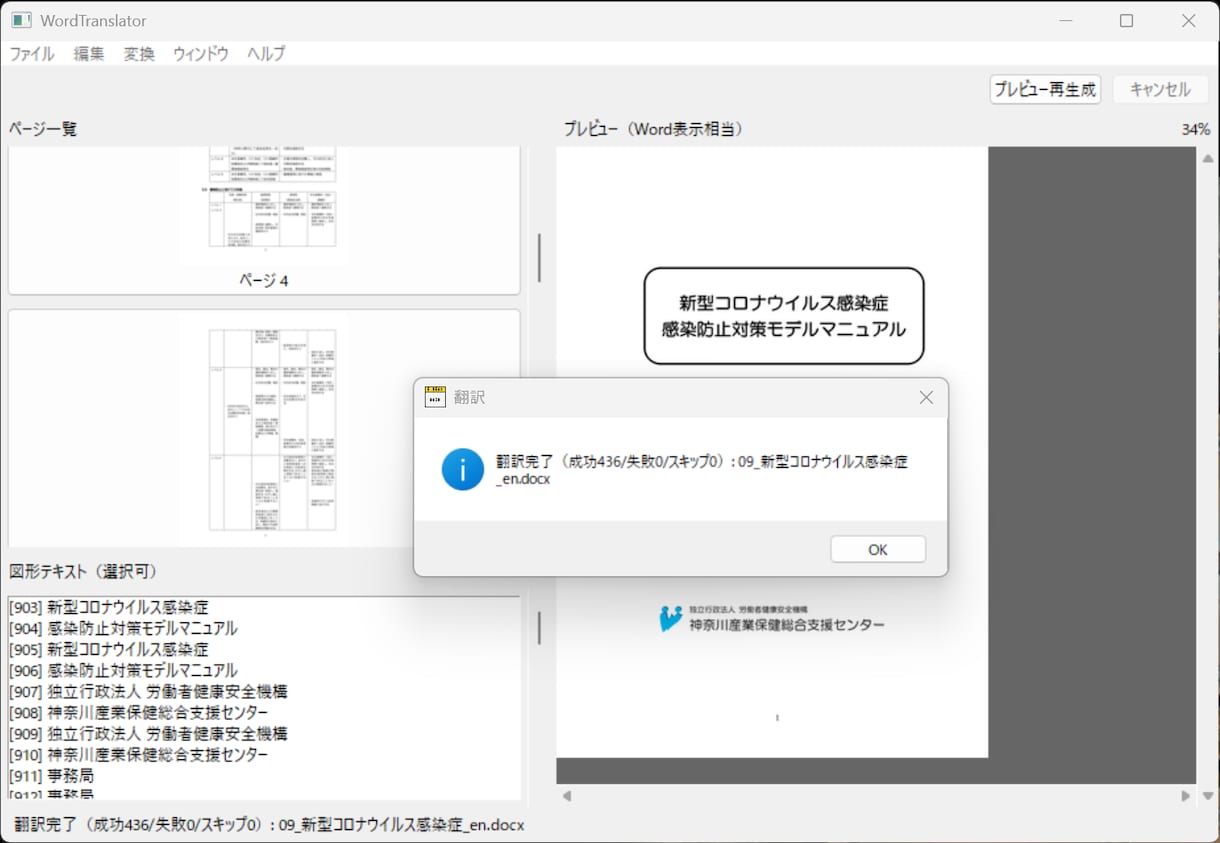1220x843 pixels.
Task: Select row [906] 感染防止対策モデルマニュアル
Action: 264,670
